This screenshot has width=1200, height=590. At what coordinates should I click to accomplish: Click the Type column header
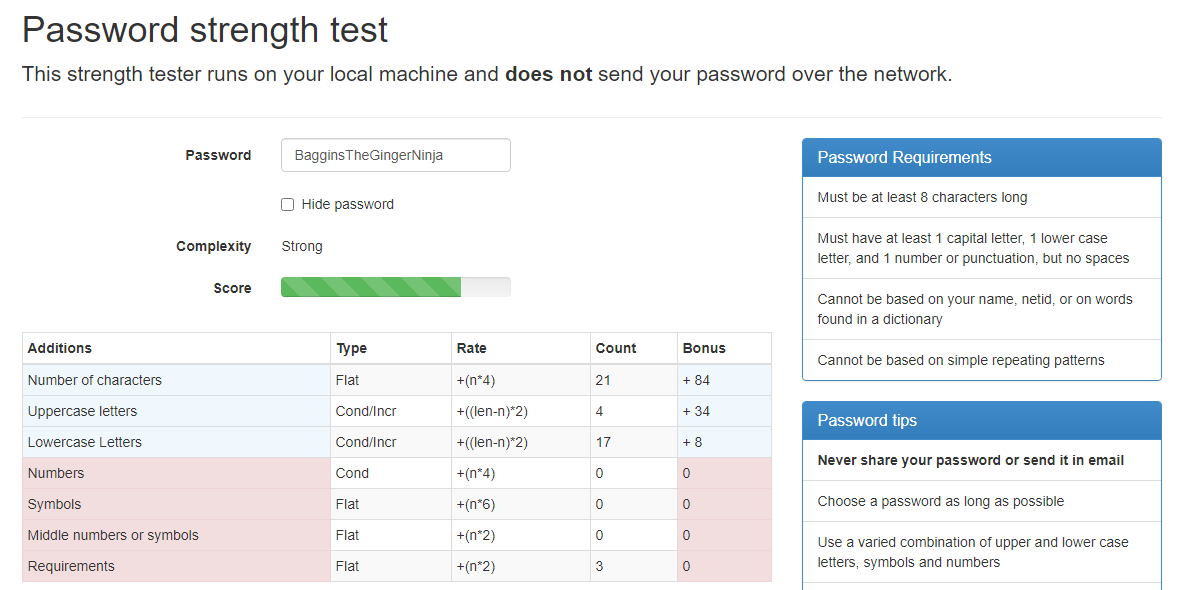point(352,348)
